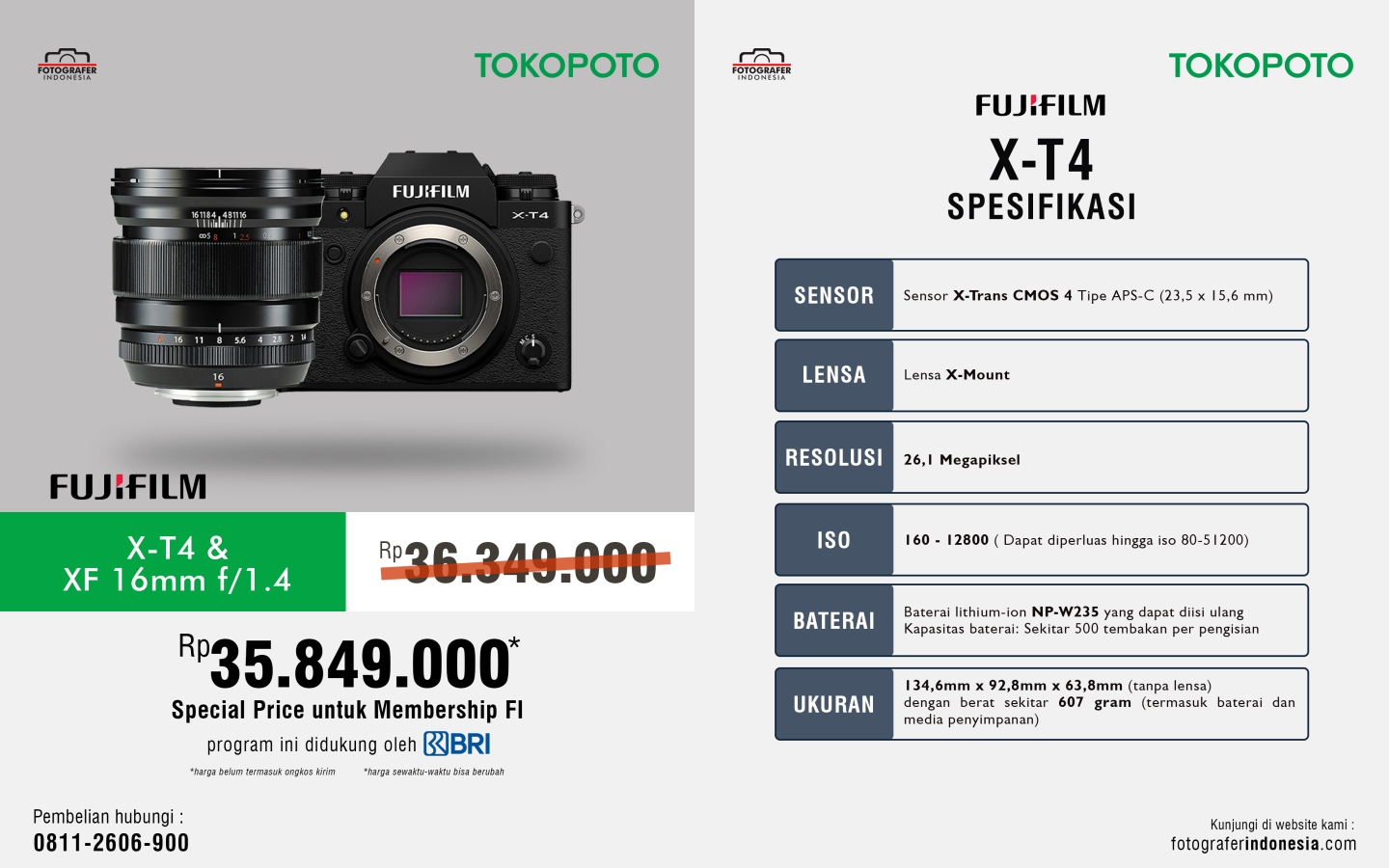
Task: Select the SENSOR specification label
Action: (x=834, y=295)
